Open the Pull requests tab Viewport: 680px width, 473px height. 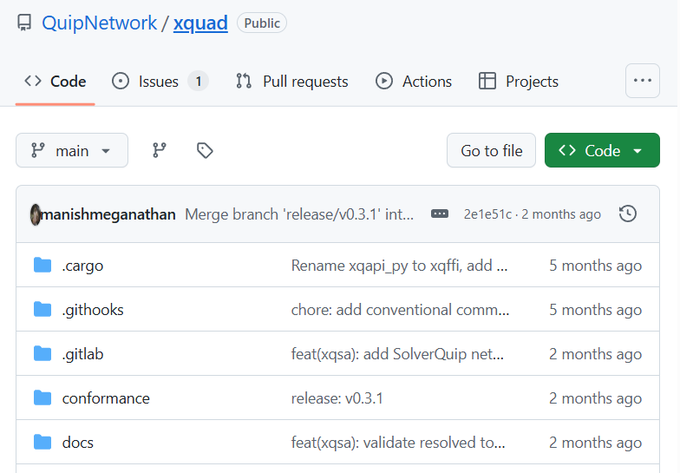[x=291, y=81]
